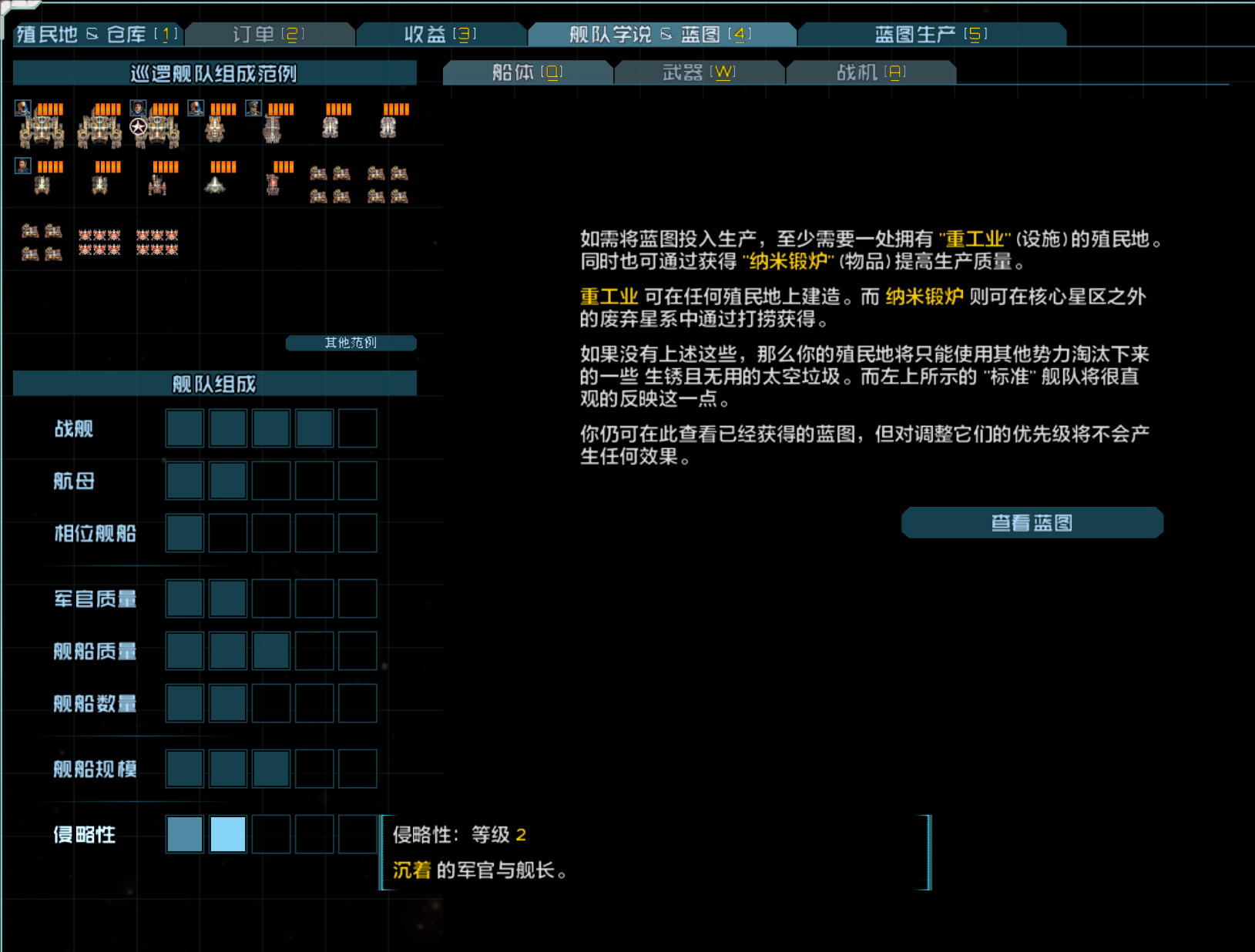1255x952 pixels.
Task: Set 舰船规模 to level 2
Action: (228, 769)
